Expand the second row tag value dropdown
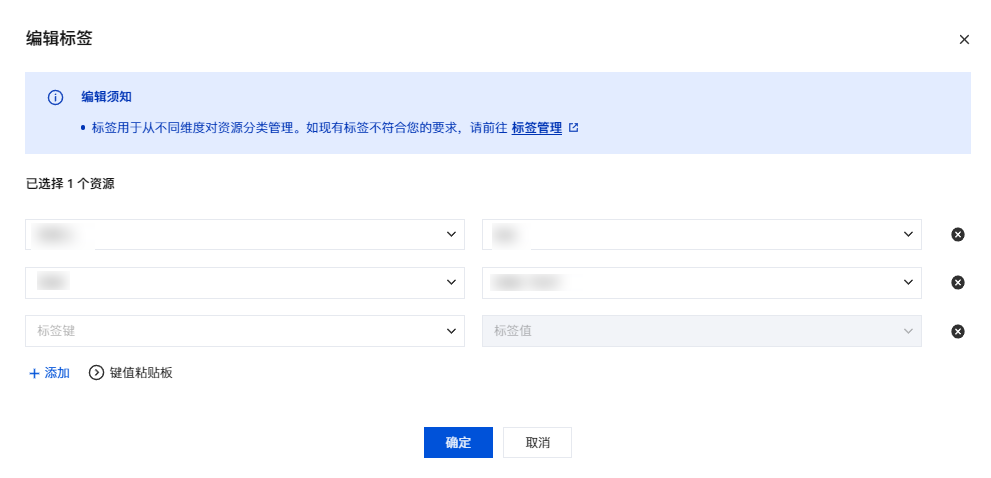This screenshot has width=991, height=478. click(x=908, y=282)
